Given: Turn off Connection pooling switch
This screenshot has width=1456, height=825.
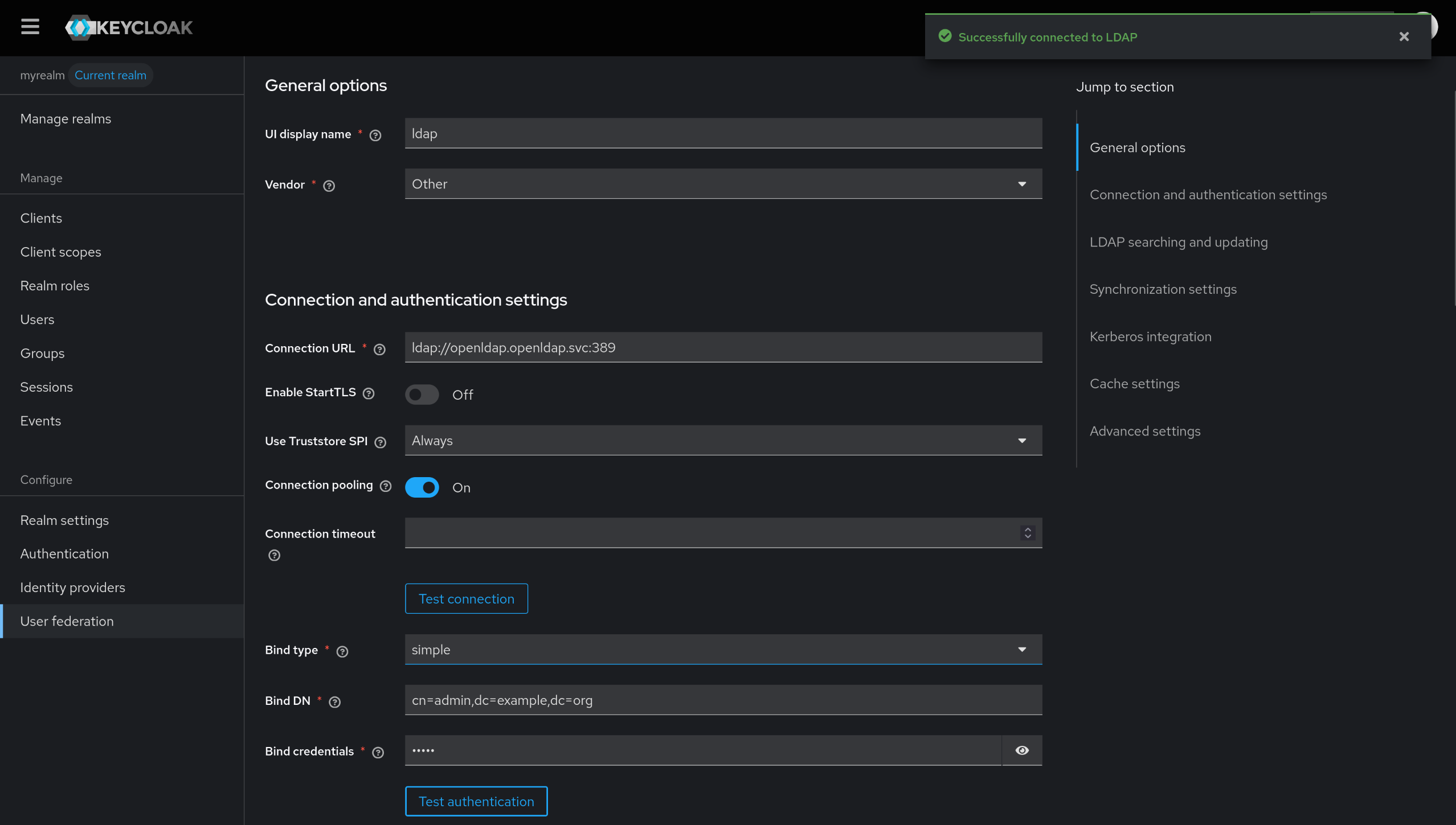Looking at the screenshot, I should [422, 487].
